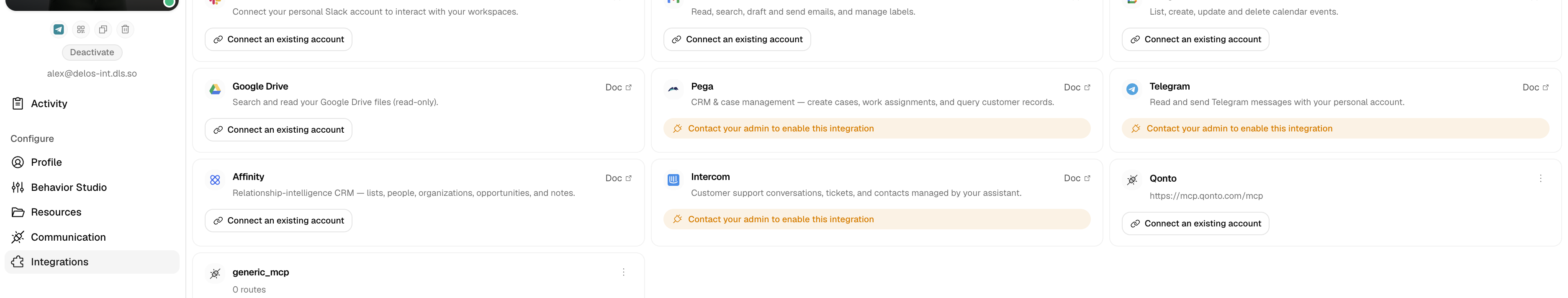Click Pega's contact your admin banner
Viewport: 1568px width, 298px height.
[x=877, y=128]
